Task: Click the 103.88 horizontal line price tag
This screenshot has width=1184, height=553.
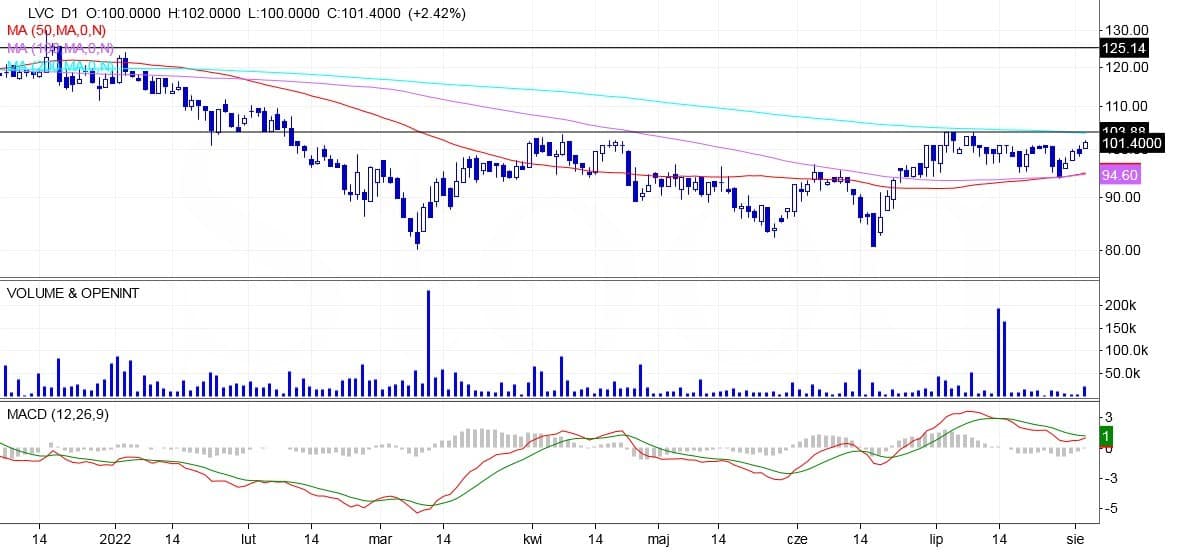Action: click(1121, 131)
